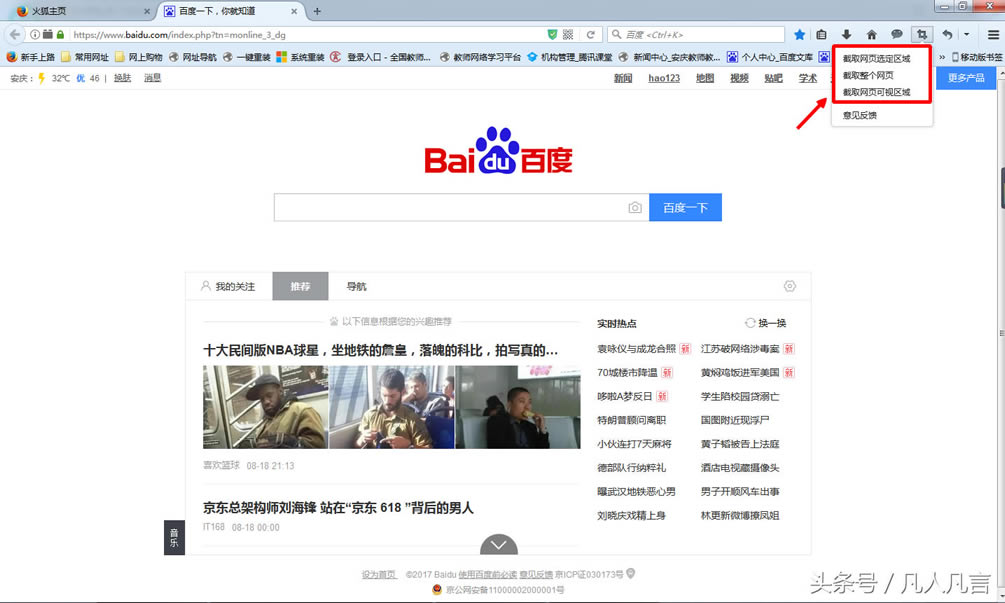Viewport: 1005px width, 603px height.
Task: Expand more news with the down chevron
Action: click(499, 545)
